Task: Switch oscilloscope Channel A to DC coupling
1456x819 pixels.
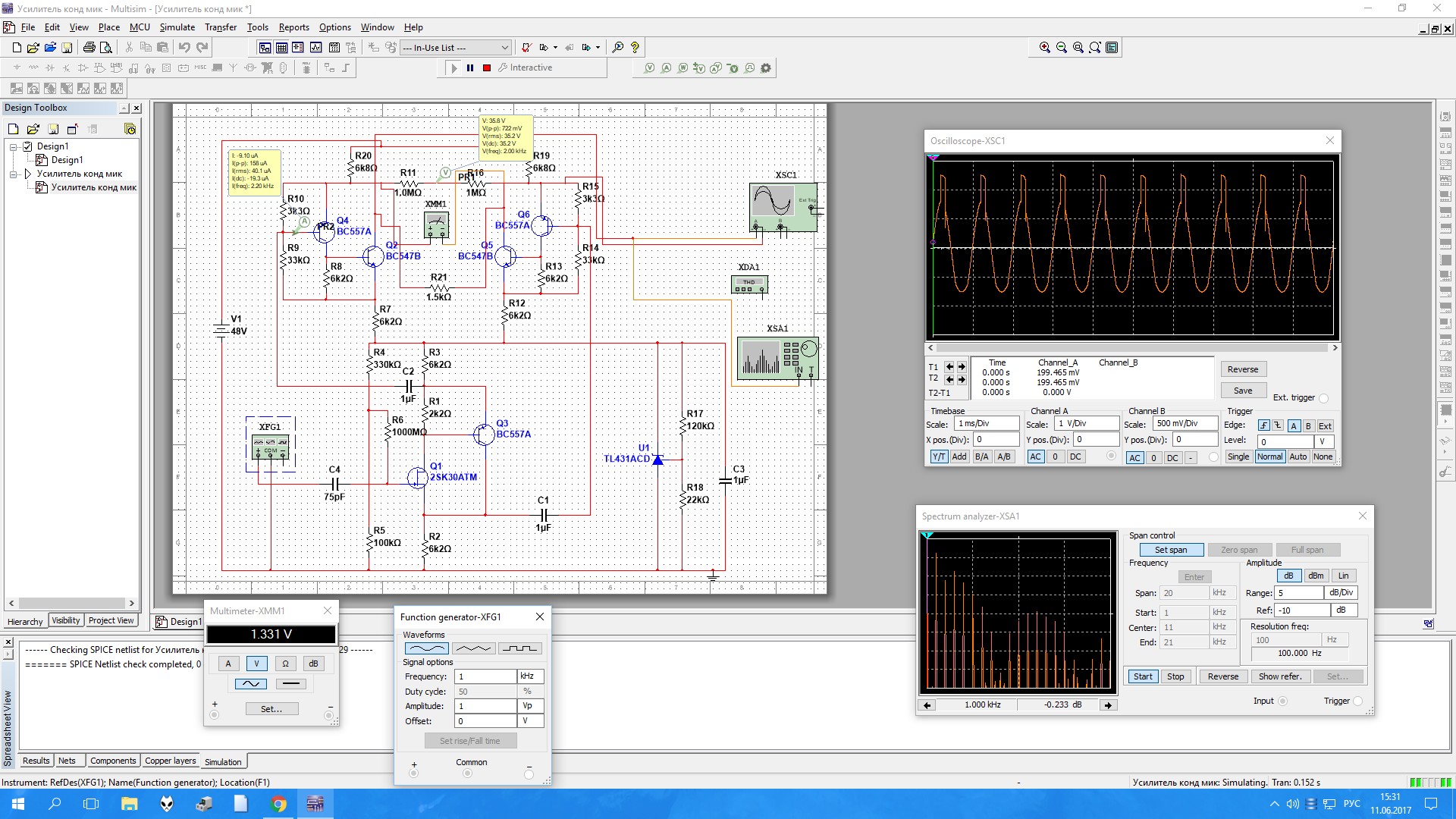Action: [x=1075, y=457]
